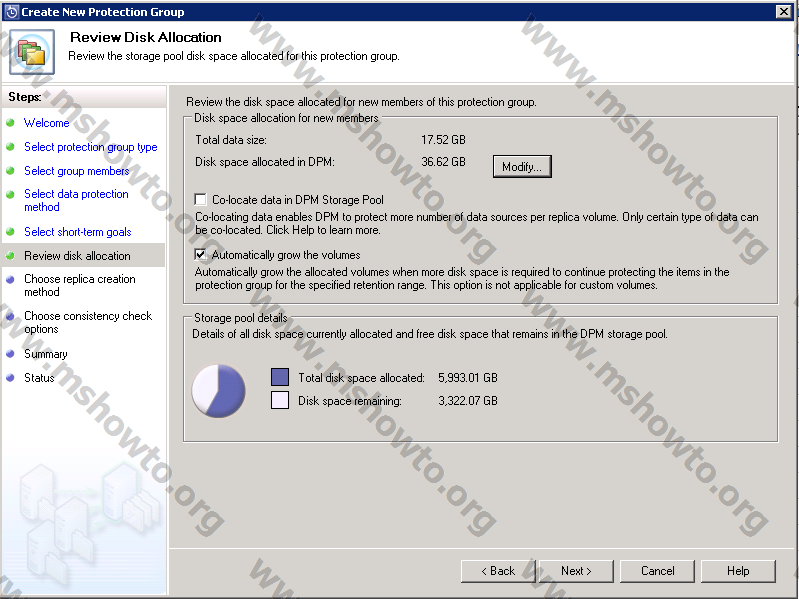
Task: Go back using the Back button
Action: click(498, 571)
